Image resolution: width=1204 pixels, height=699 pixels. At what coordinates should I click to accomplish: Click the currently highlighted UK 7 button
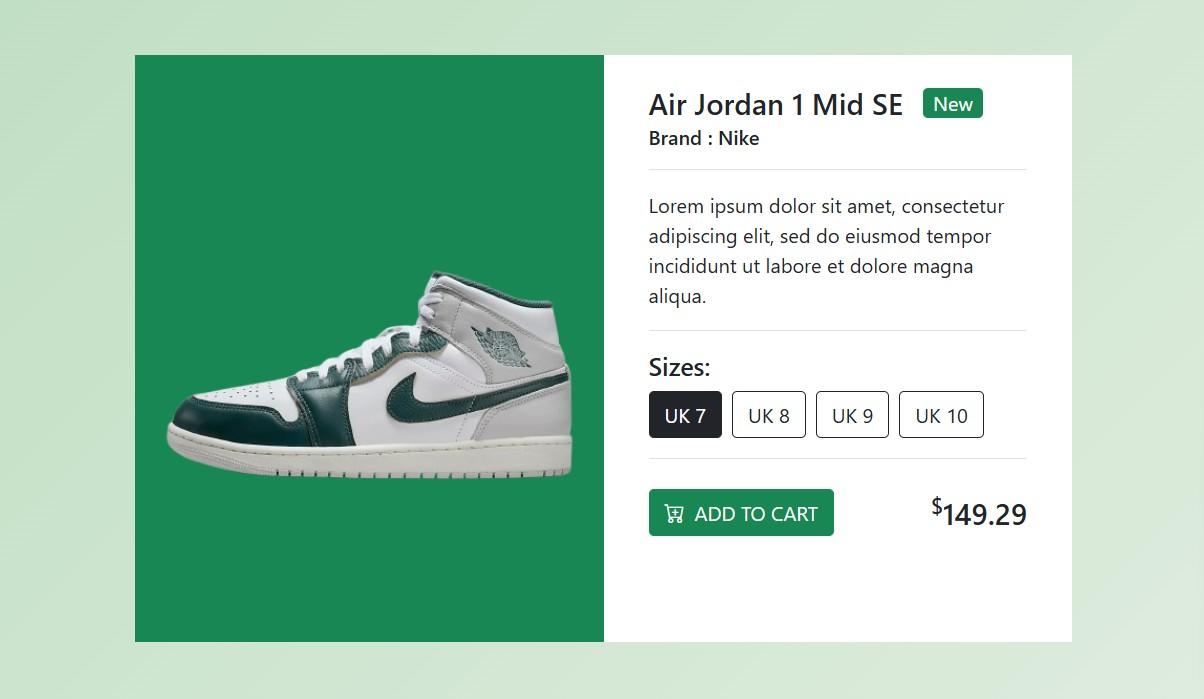tap(685, 415)
